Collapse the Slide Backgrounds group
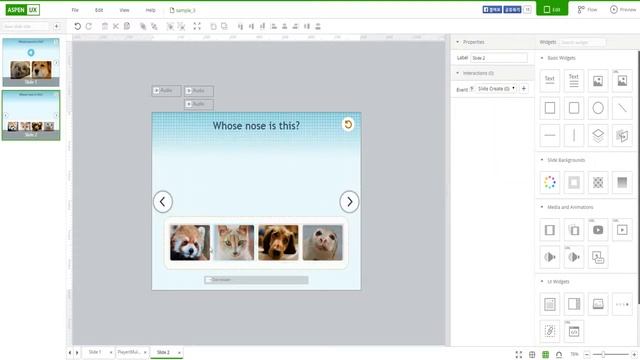640x360 pixels. (x=542, y=160)
